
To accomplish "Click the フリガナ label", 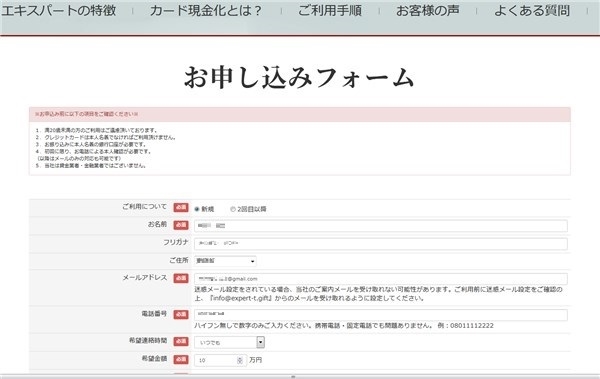I will coord(176,242).
